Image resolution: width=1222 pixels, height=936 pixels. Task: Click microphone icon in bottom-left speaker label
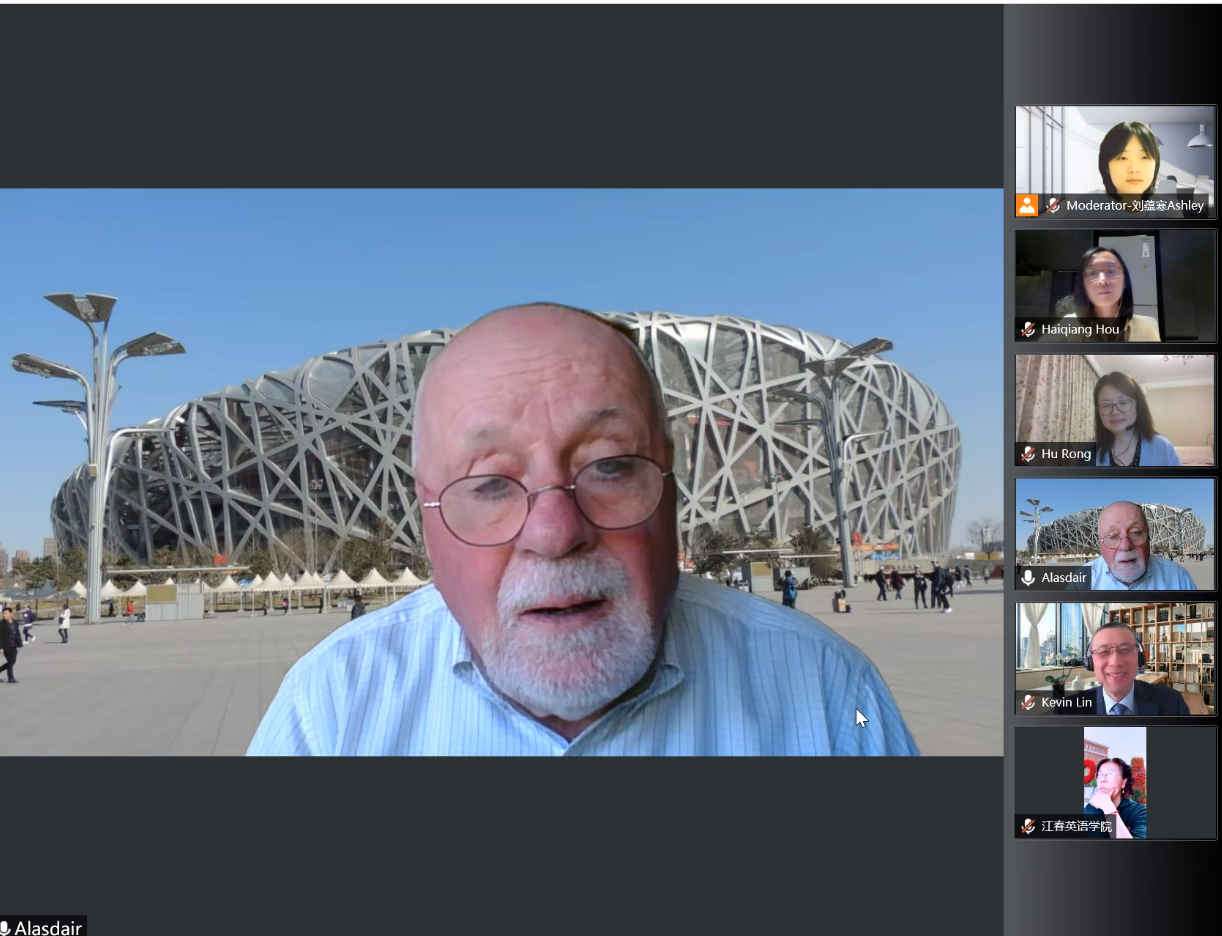6,928
